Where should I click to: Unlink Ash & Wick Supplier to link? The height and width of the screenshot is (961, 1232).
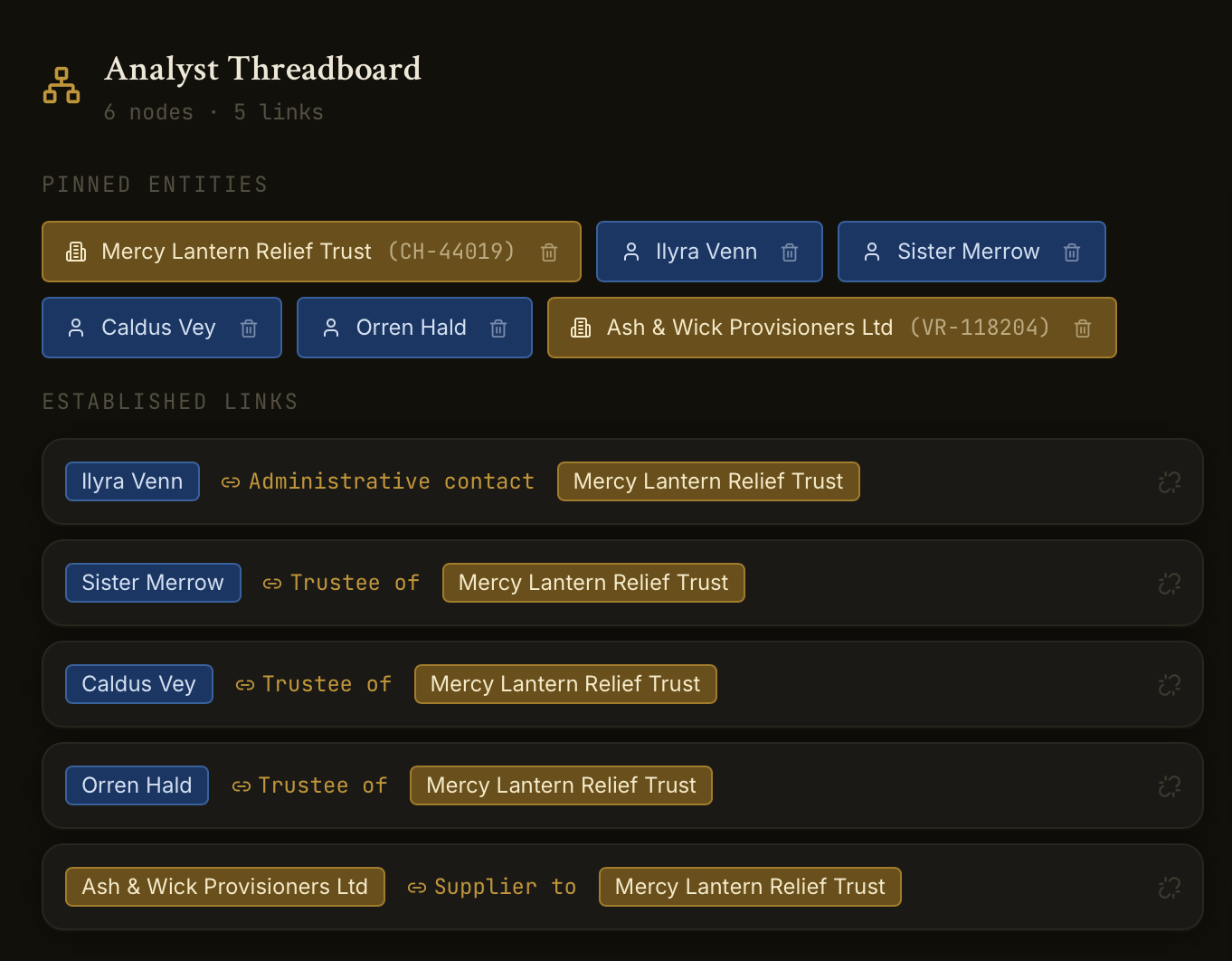(x=1170, y=888)
